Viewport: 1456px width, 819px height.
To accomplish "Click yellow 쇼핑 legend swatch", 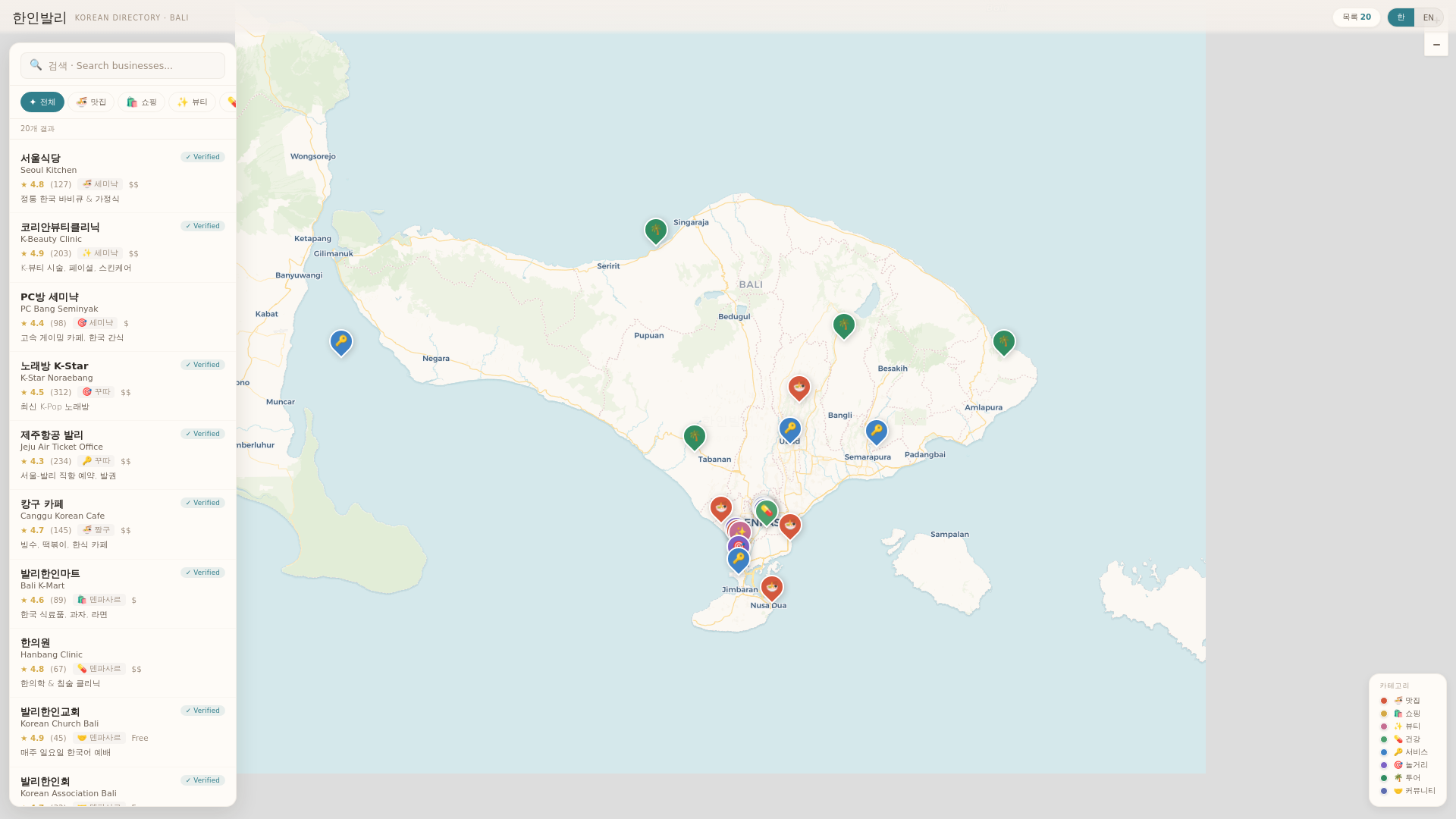I will pyautogui.click(x=1384, y=714).
